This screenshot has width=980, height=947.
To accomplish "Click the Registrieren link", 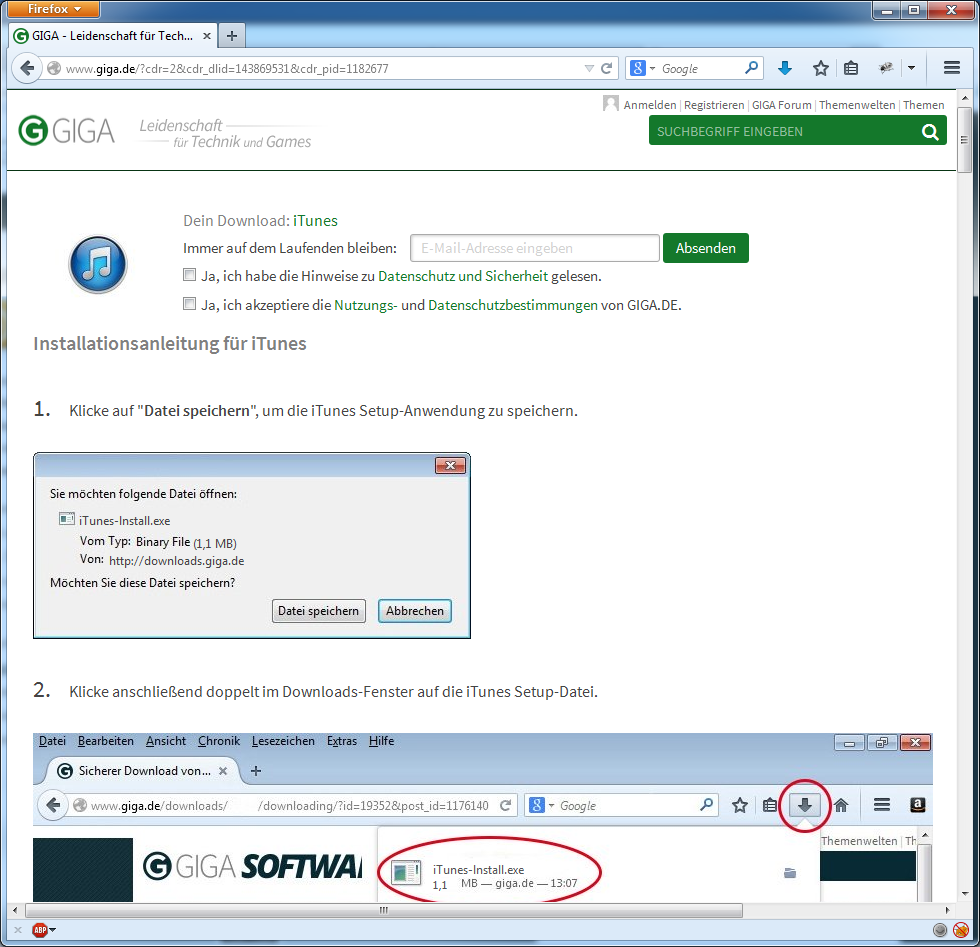I will click(x=714, y=105).
